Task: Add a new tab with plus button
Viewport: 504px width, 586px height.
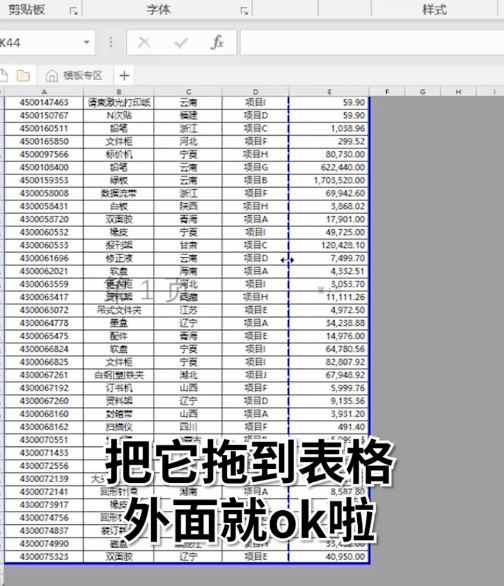Action: pyautogui.click(x=124, y=76)
